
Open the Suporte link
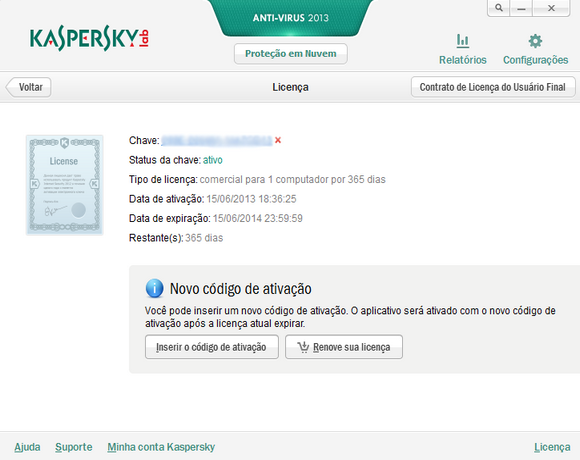(x=74, y=447)
